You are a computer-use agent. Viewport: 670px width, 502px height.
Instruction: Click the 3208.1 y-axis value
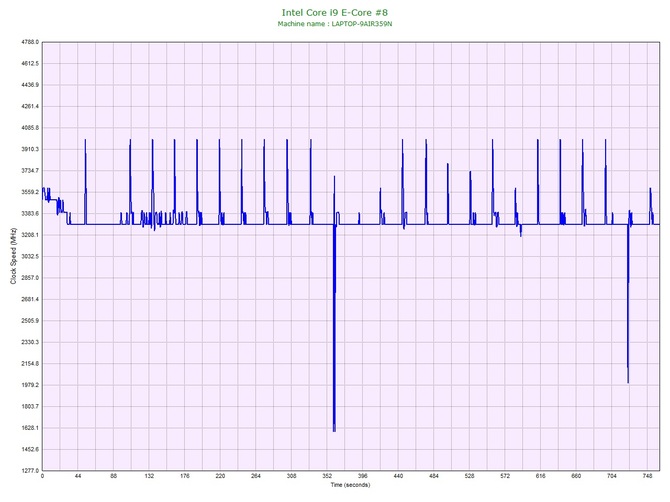click(x=30, y=235)
